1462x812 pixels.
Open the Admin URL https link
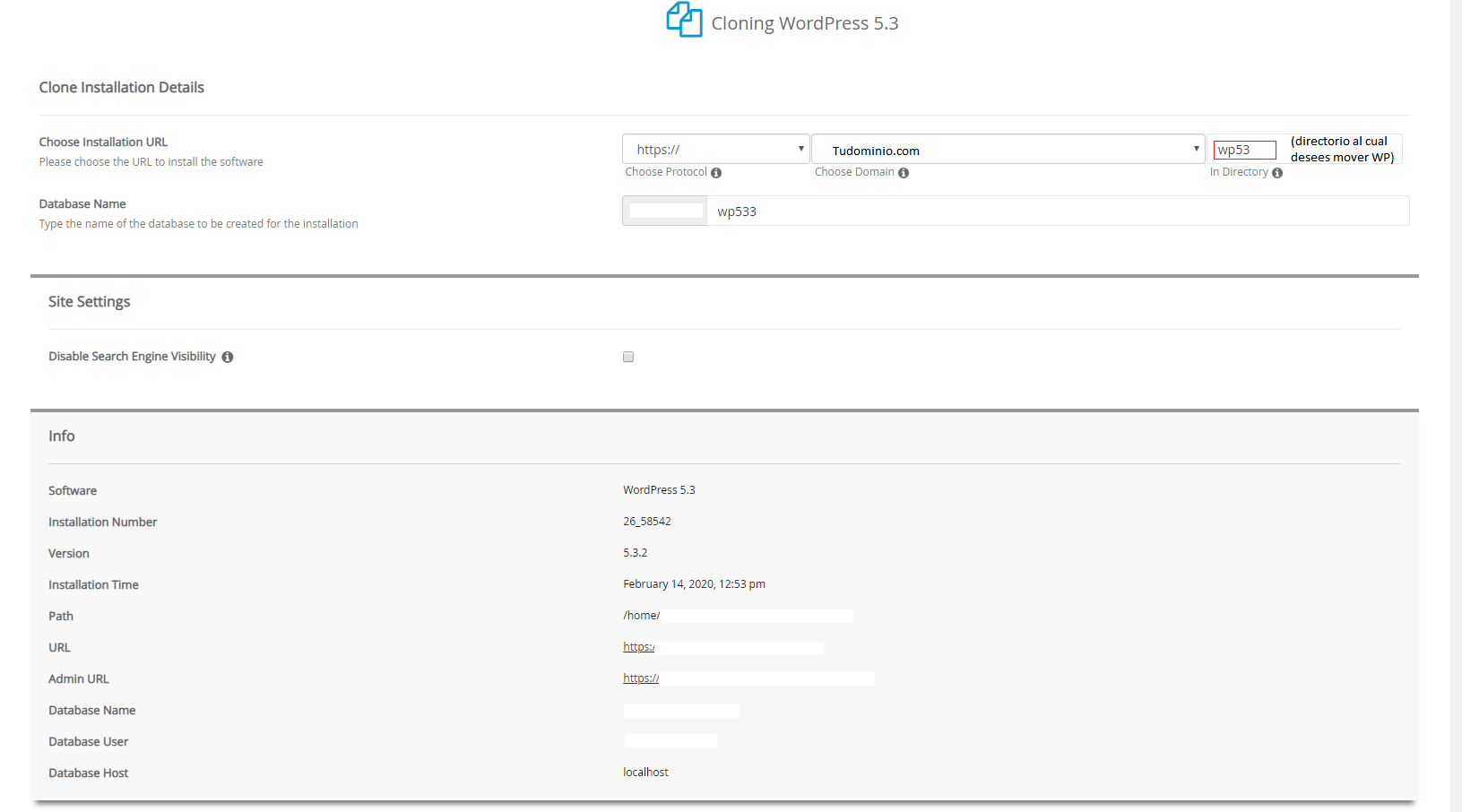641,678
